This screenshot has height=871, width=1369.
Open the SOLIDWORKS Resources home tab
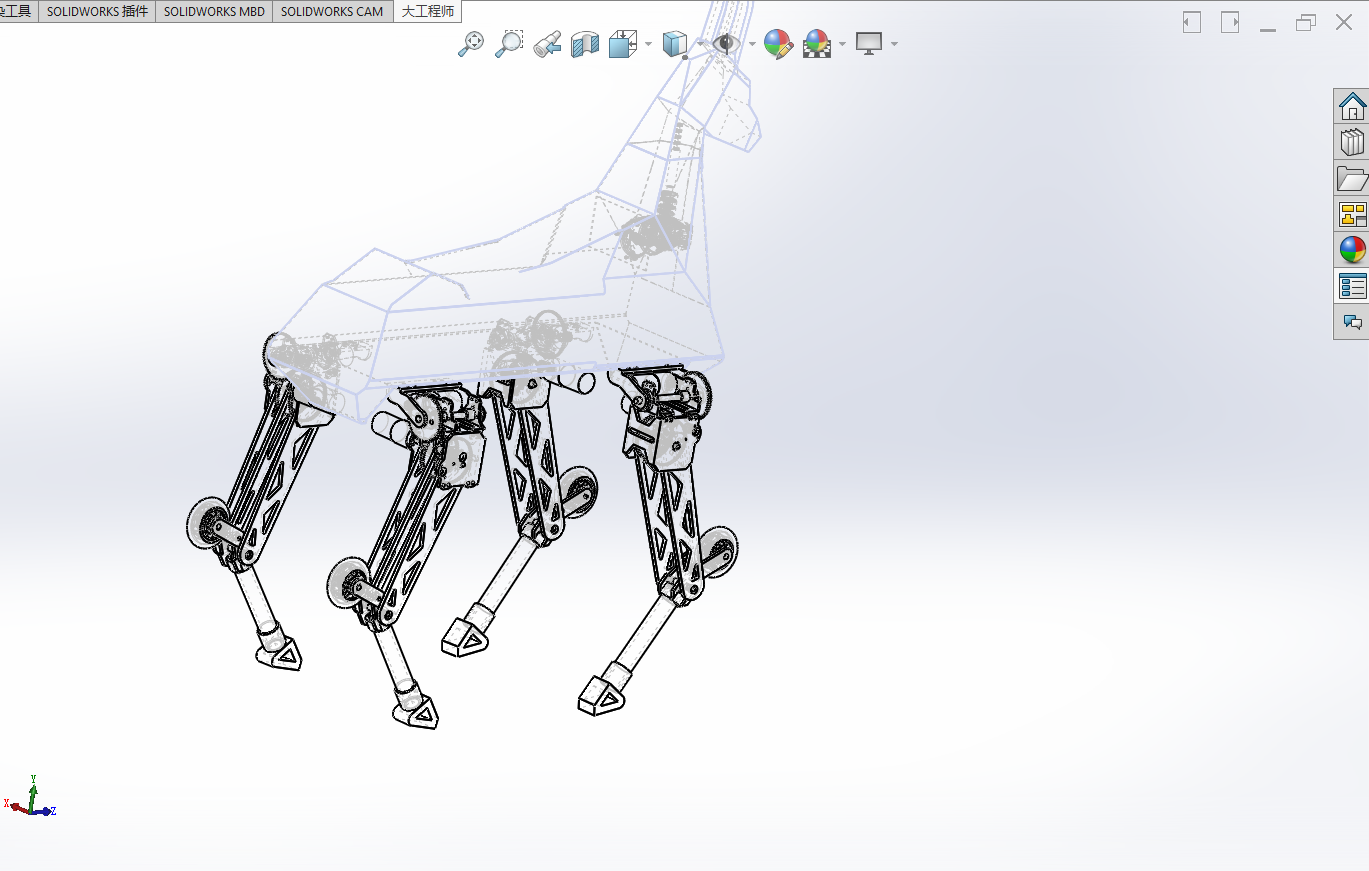(1352, 106)
